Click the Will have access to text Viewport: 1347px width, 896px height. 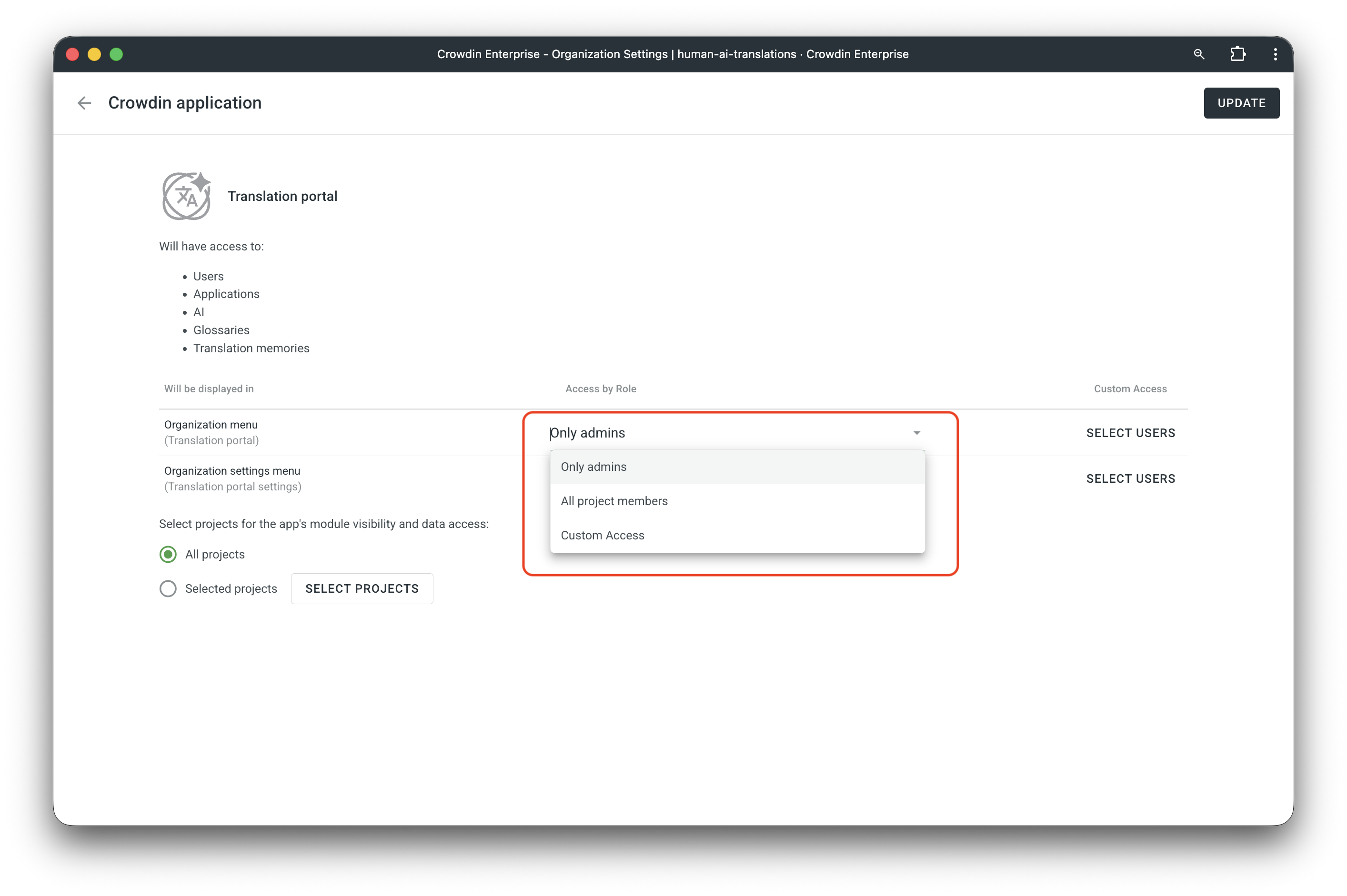[x=211, y=246]
